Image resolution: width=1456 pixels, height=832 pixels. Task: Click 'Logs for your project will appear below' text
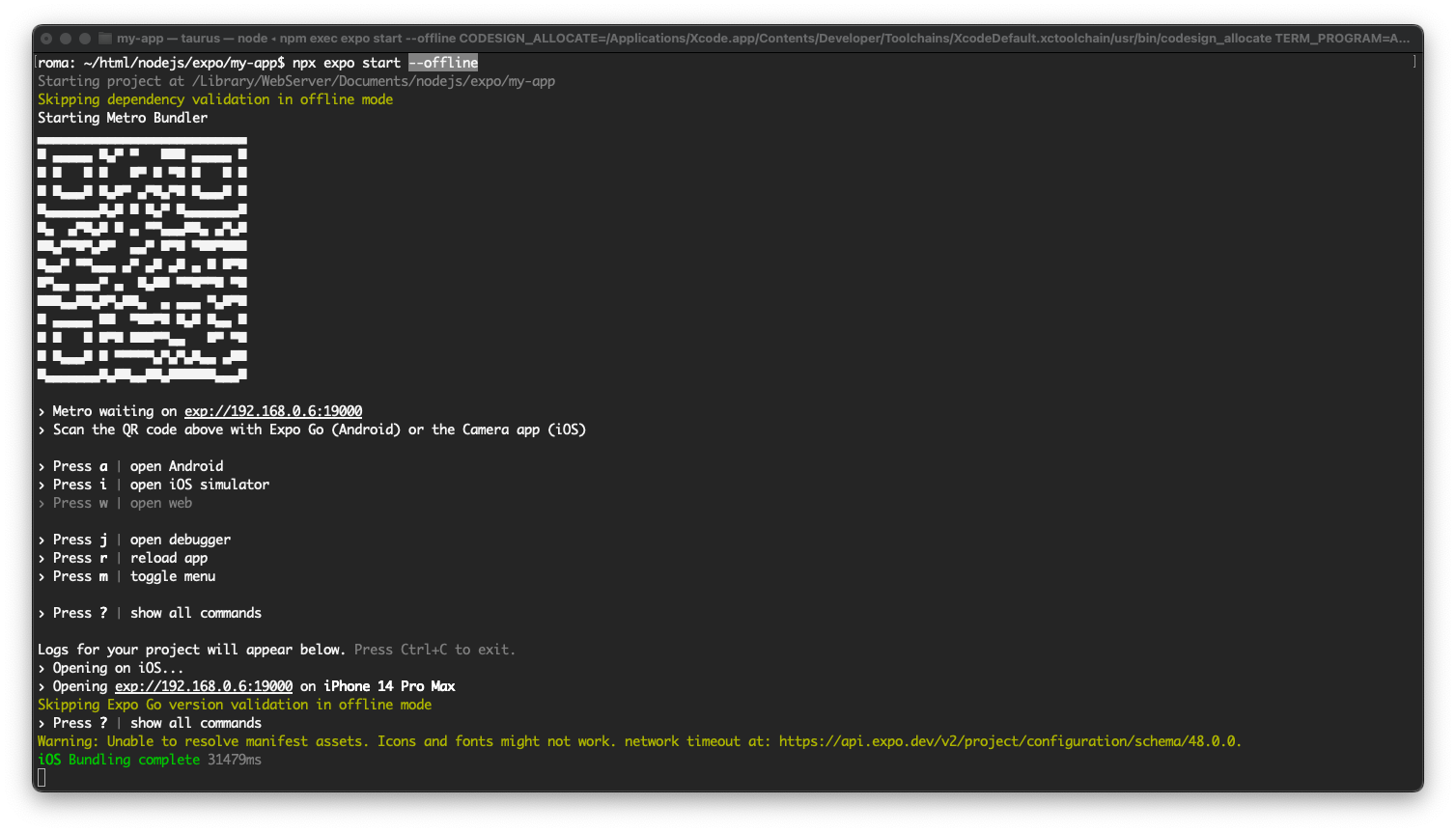191,650
